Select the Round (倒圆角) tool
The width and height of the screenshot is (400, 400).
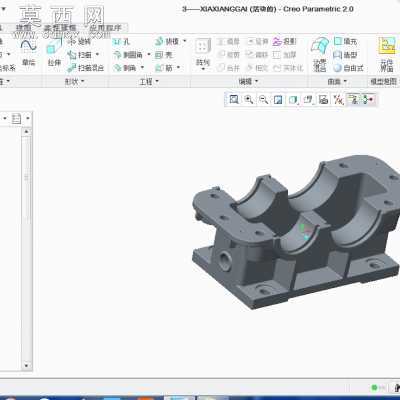pos(128,55)
